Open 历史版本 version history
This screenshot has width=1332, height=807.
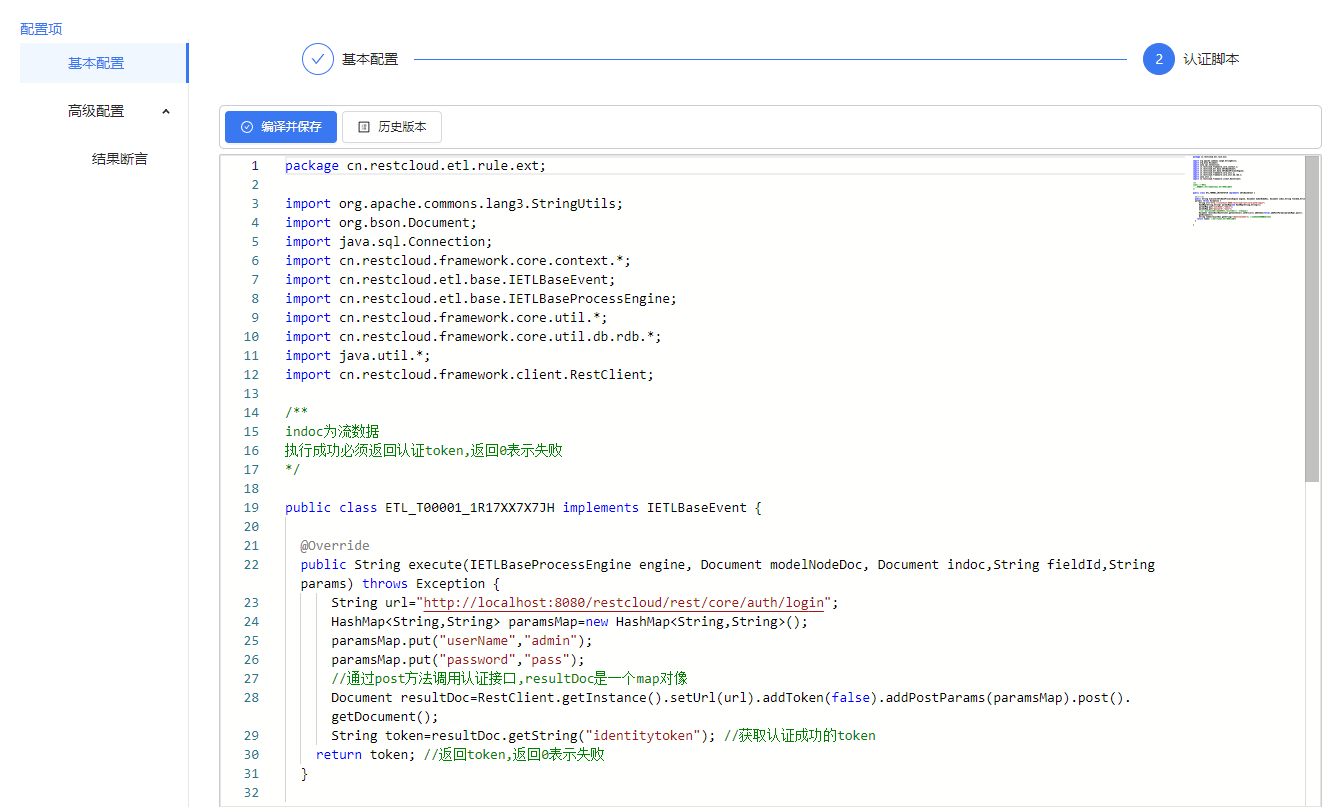(x=392, y=127)
